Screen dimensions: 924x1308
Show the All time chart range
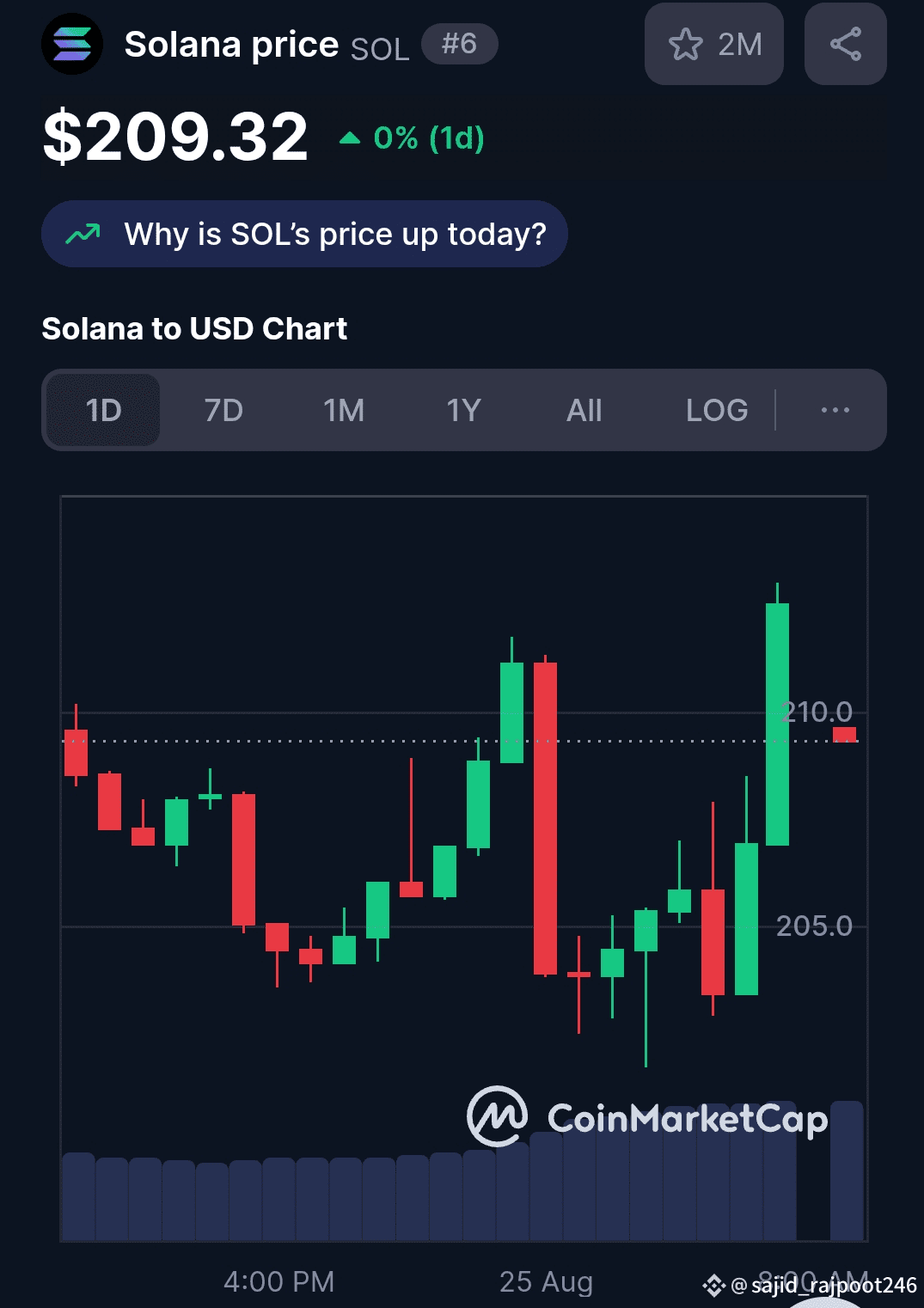point(584,410)
